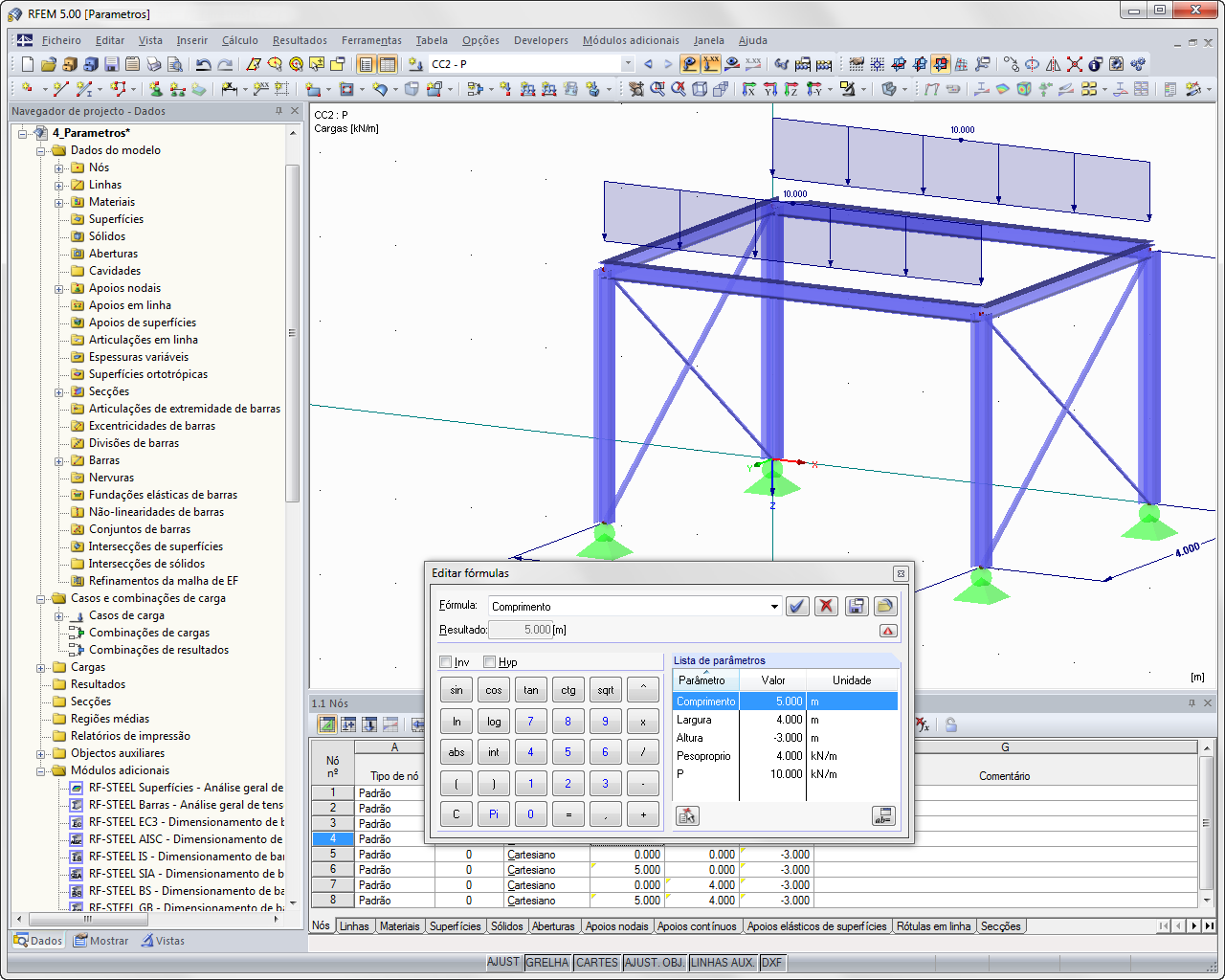This screenshot has width=1225, height=980.
Task: Click the Undo arrow icon
Action: pyautogui.click(x=203, y=64)
